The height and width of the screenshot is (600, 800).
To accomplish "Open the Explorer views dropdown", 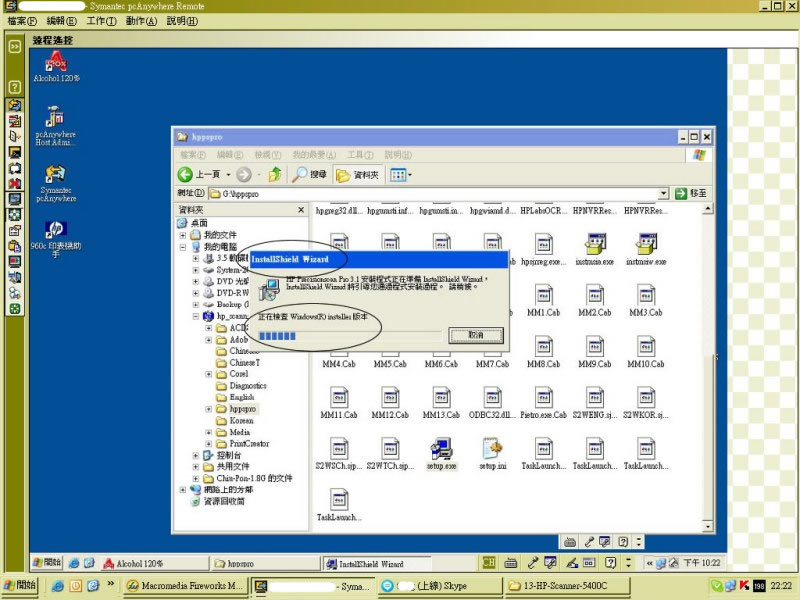I will click(401, 174).
